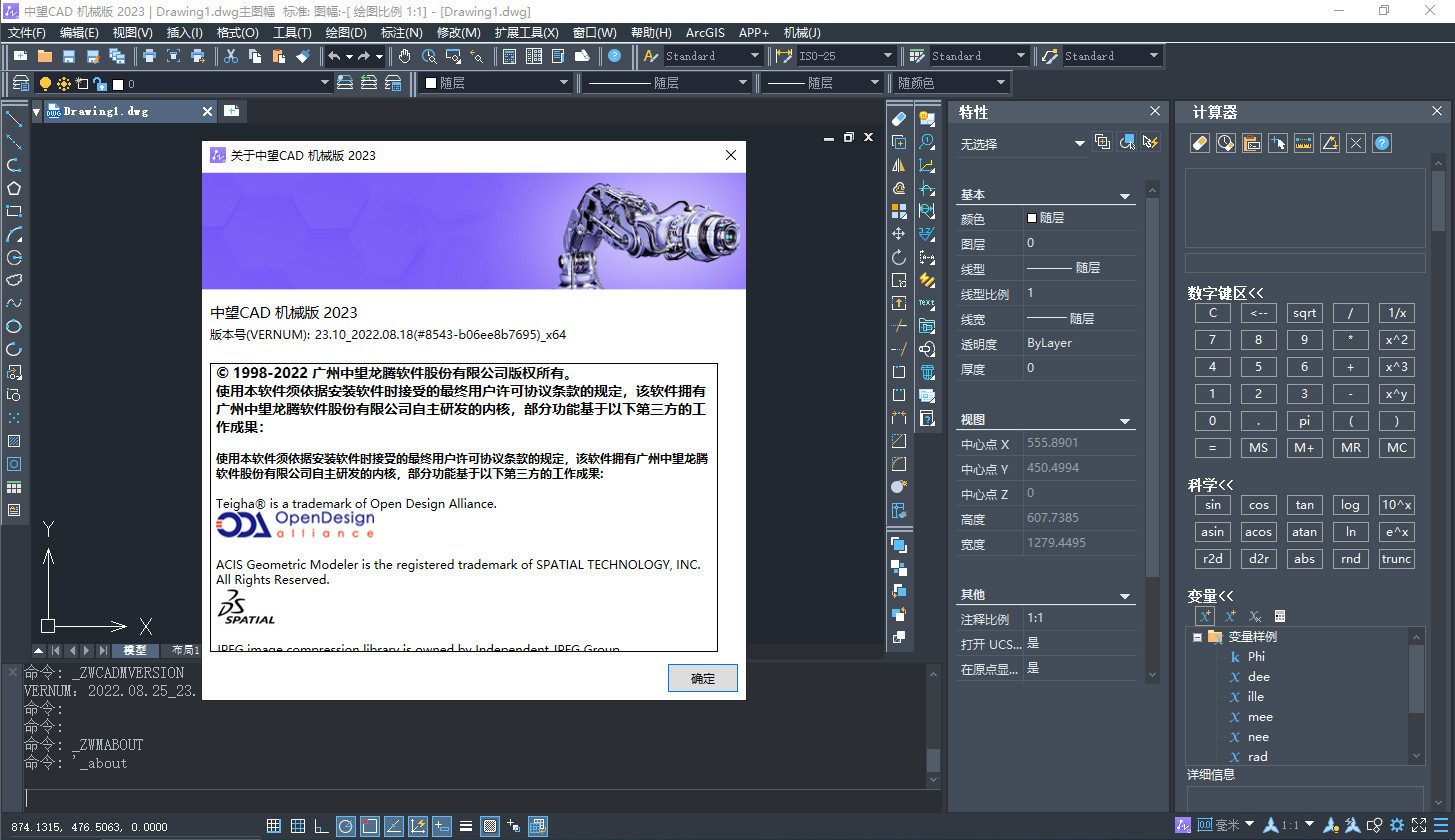This screenshot has height=840, width=1455.
Task: Select the Move tool in modify toolbar
Action: 898,234
